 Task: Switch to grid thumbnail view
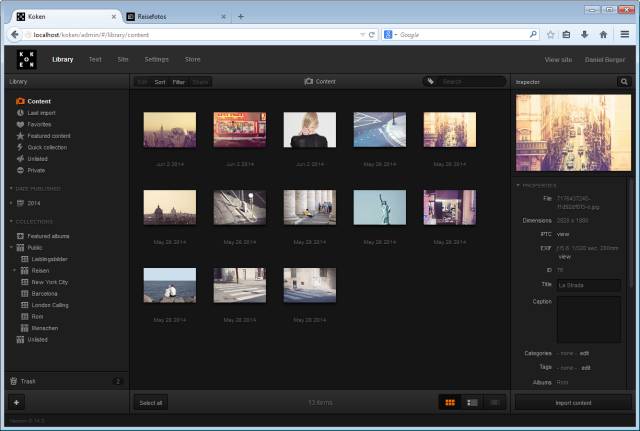pyautogui.click(x=450, y=402)
